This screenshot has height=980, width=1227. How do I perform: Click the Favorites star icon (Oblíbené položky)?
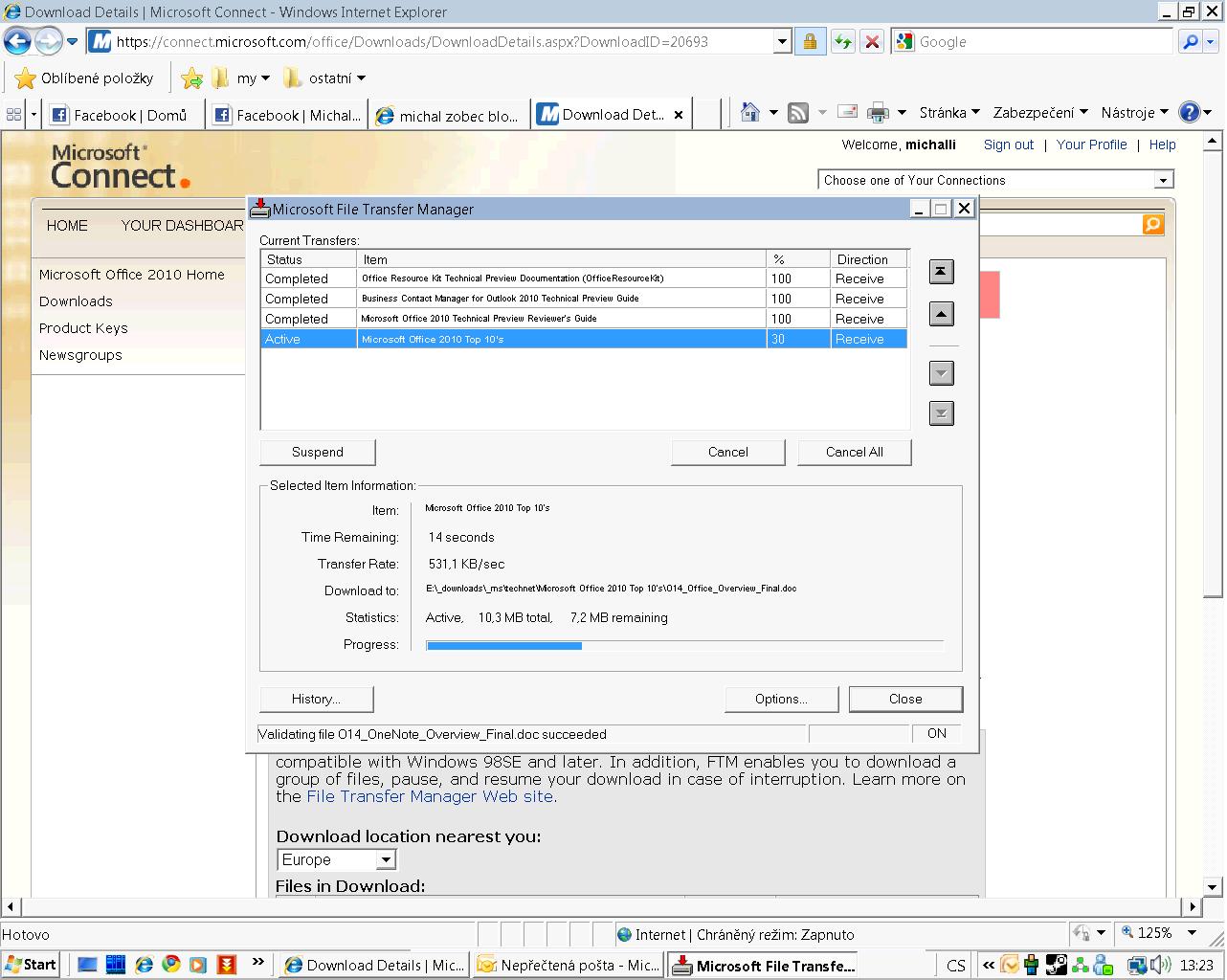tap(26, 78)
